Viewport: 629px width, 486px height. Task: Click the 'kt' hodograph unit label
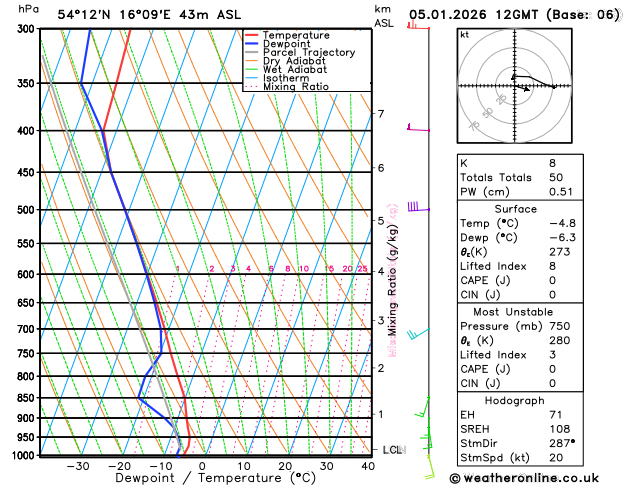click(465, 35)
